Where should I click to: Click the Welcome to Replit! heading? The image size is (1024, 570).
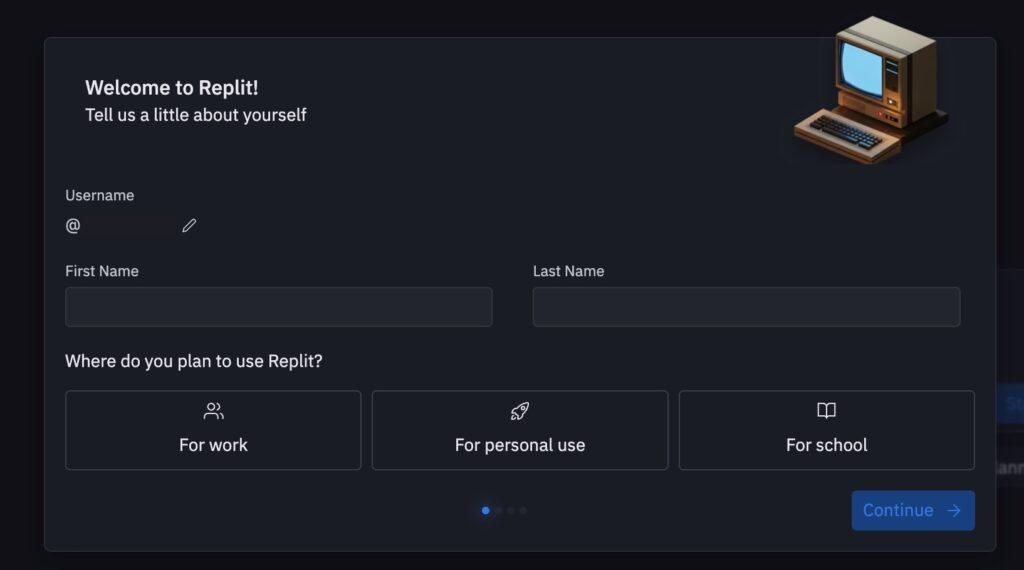[172, 87]
